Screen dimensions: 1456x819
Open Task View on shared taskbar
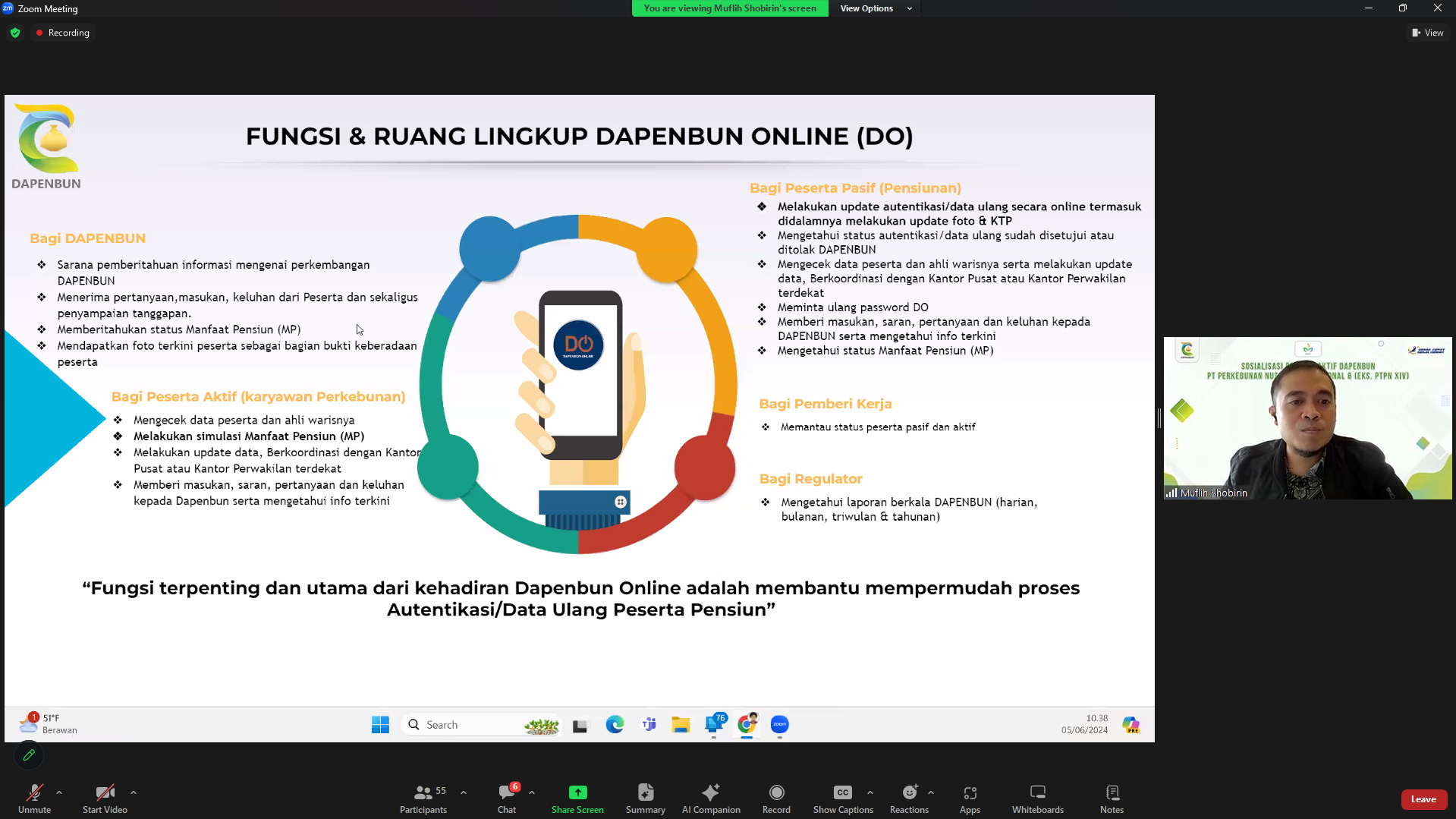(580, 725)
